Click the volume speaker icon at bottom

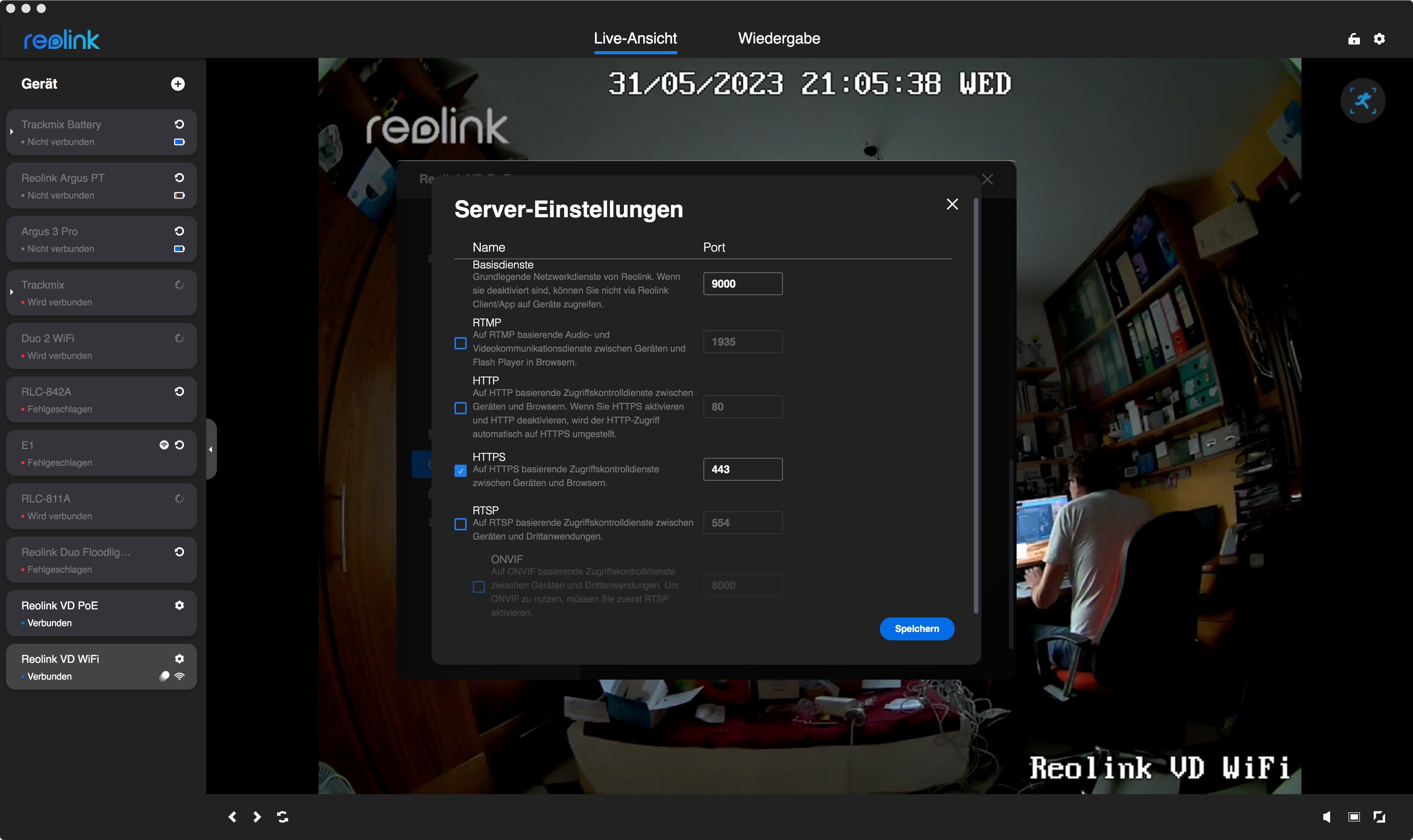coord(1326,816)
